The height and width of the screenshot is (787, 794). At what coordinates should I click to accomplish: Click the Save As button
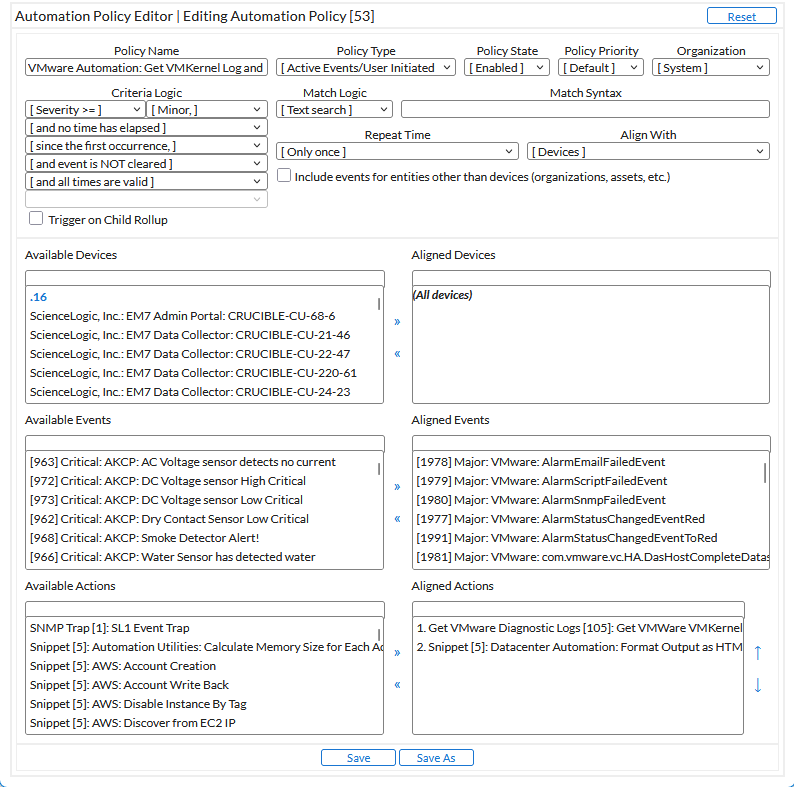(x=436, y=758)
